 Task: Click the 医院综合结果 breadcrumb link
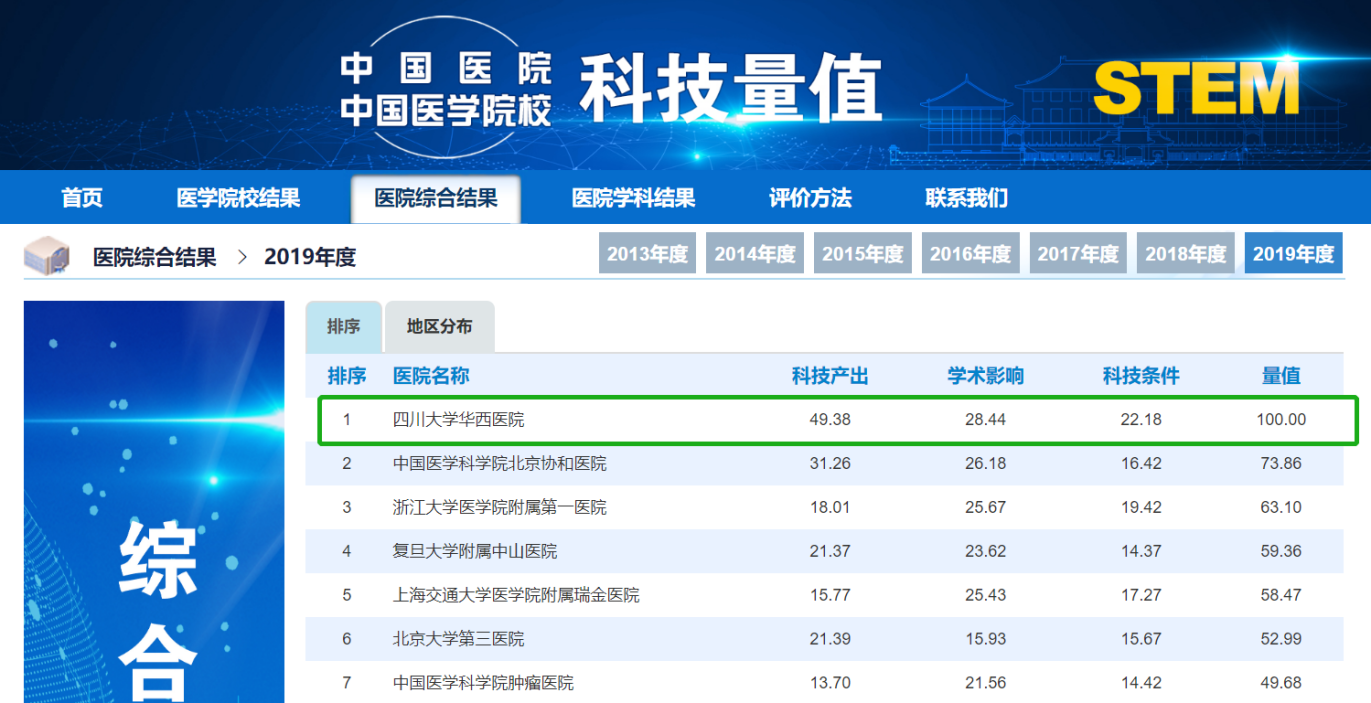point(155,257)
